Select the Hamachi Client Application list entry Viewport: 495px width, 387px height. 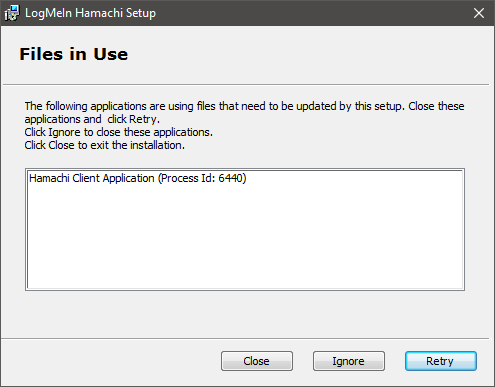tap(138, 178)
